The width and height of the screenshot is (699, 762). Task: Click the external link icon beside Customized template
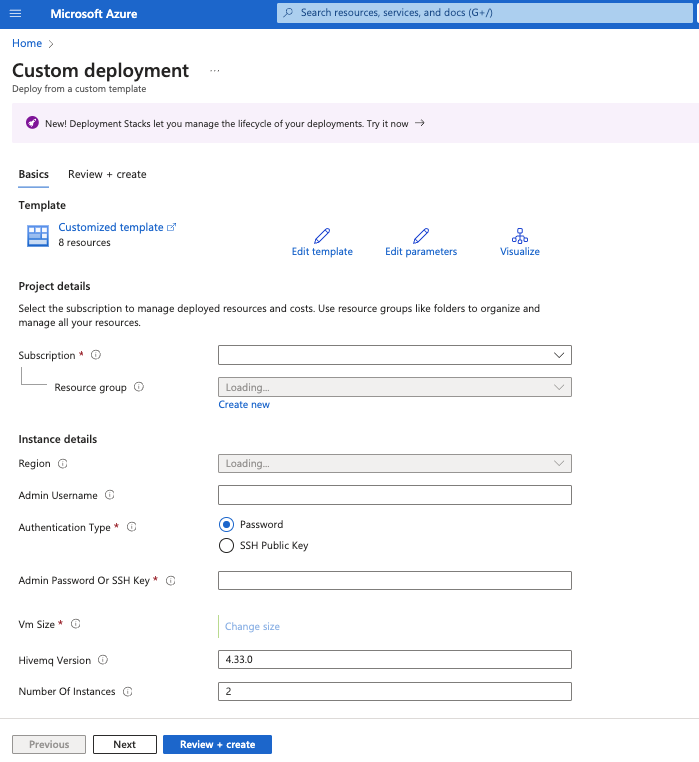(x=171, y=227)
